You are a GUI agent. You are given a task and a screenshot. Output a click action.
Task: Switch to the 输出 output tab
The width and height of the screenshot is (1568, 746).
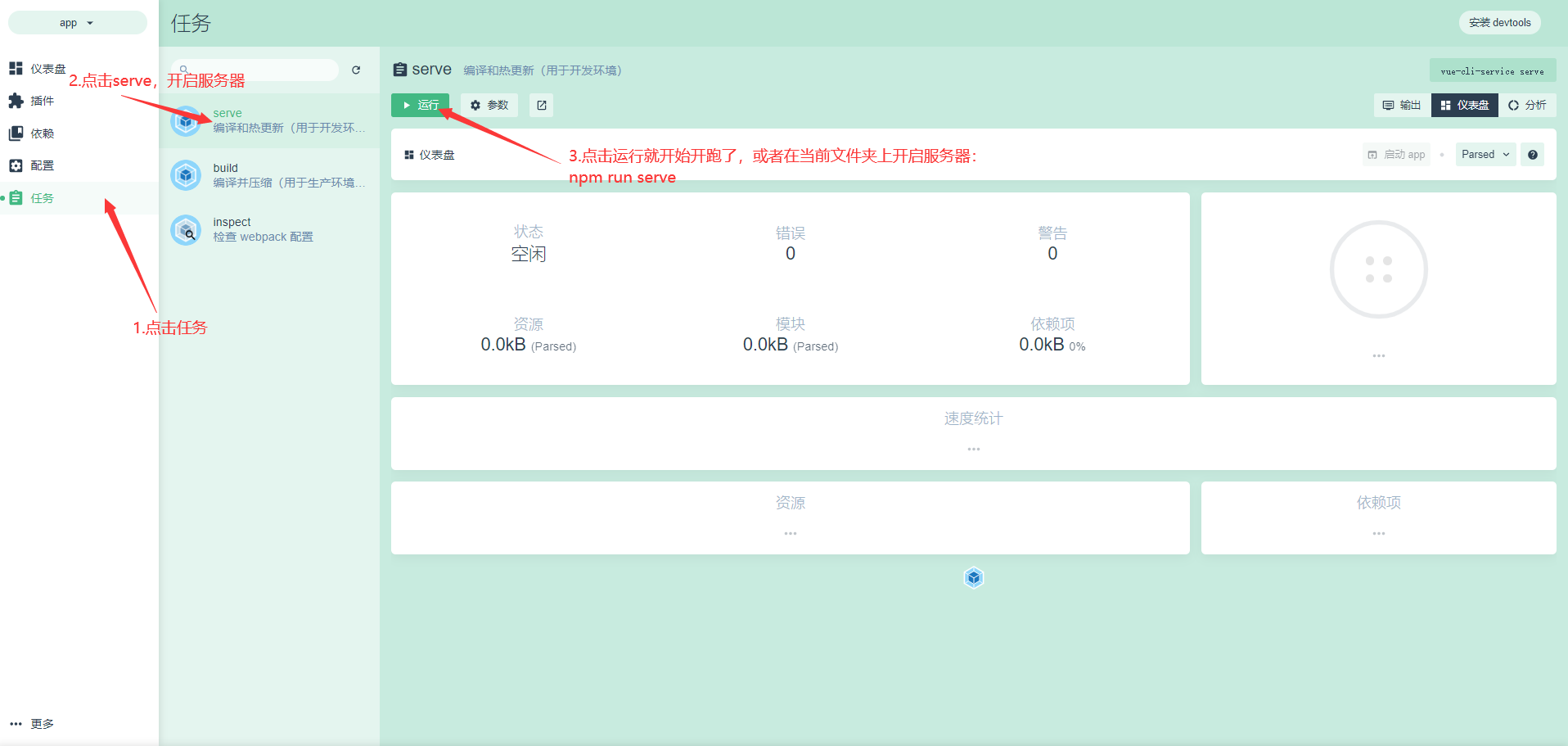click(1402, 105)
